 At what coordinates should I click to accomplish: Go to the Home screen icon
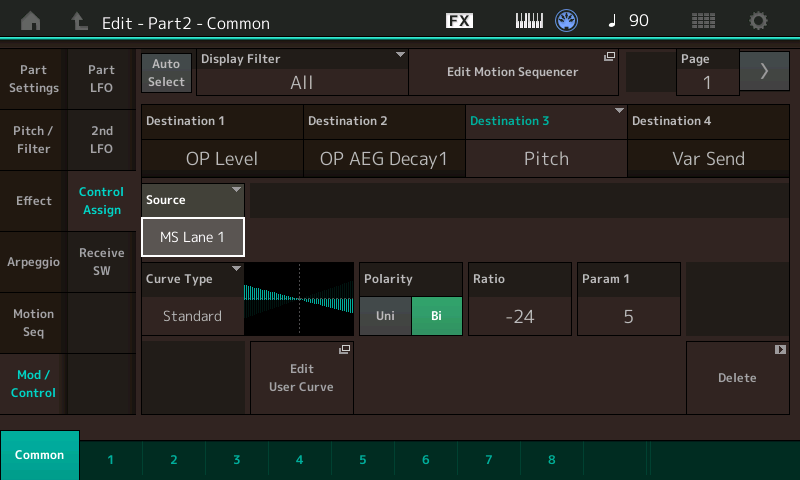click(x=32, y=21)
